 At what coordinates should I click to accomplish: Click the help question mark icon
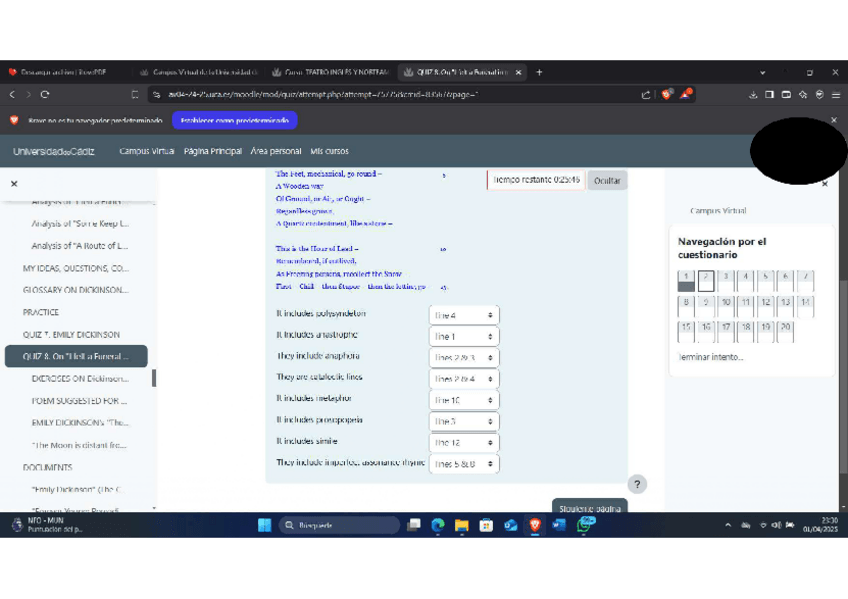pos(637,484)
